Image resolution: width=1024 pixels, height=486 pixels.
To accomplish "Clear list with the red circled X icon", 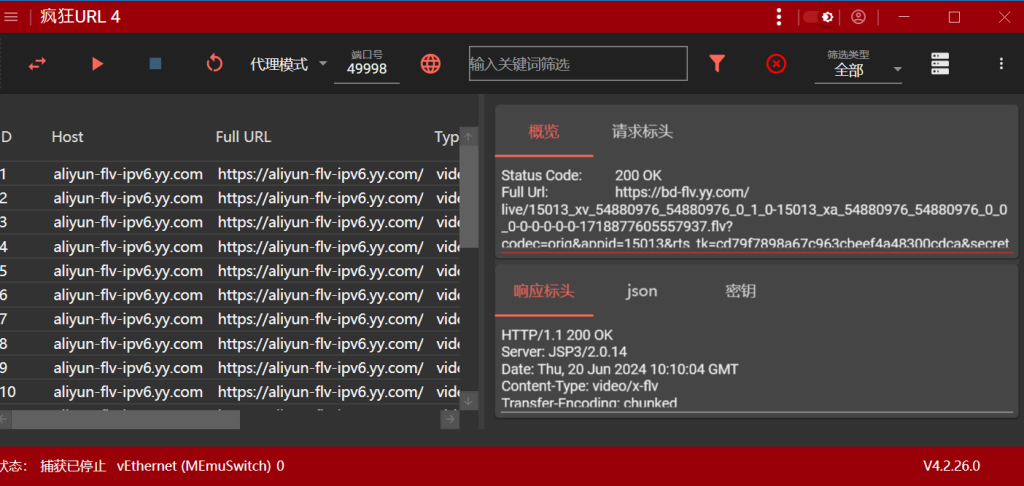I will 776,63.
